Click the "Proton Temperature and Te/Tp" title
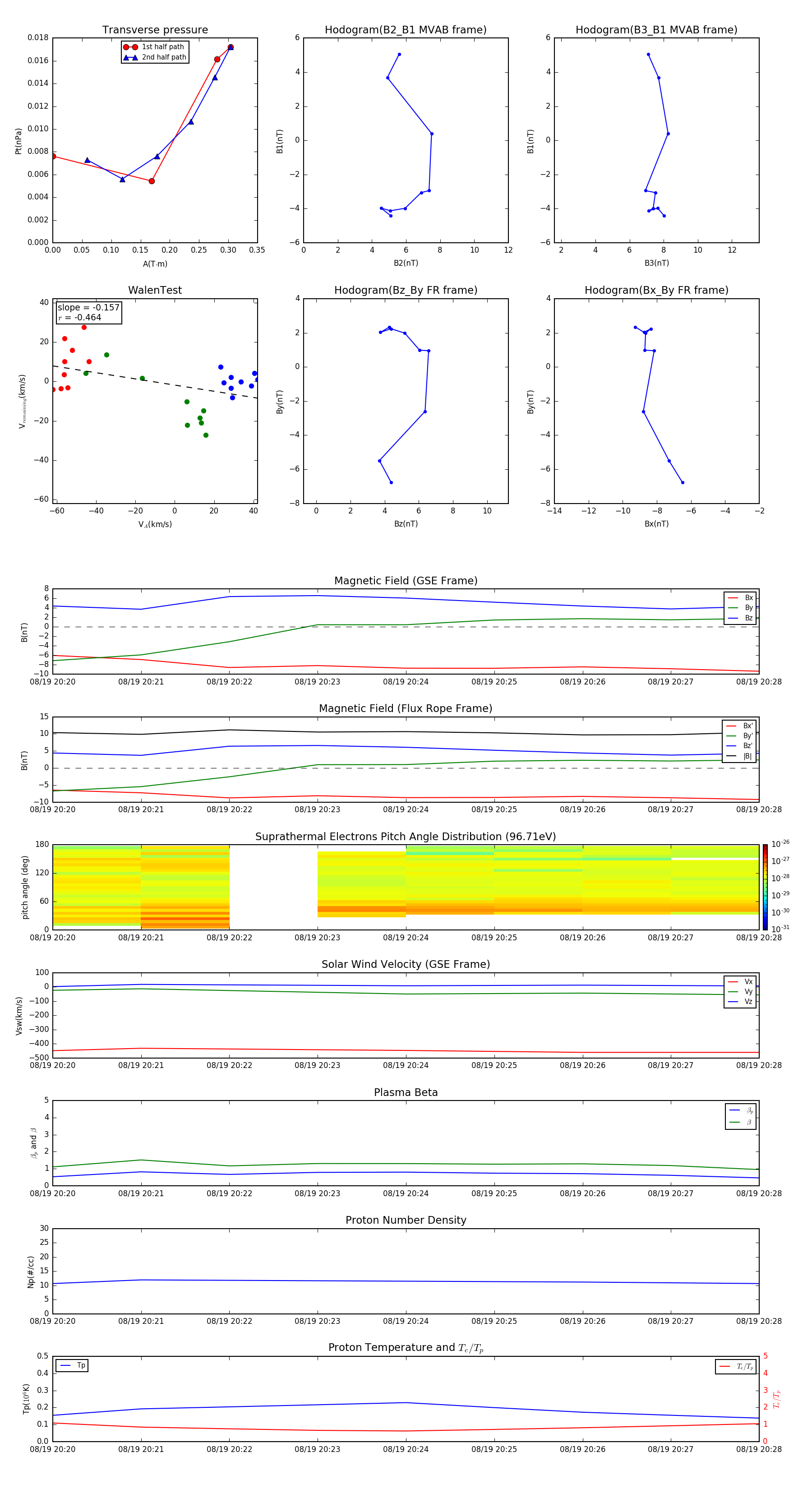The height and width of the screenshot is (1489, 812). click(x=406, y=1348)
